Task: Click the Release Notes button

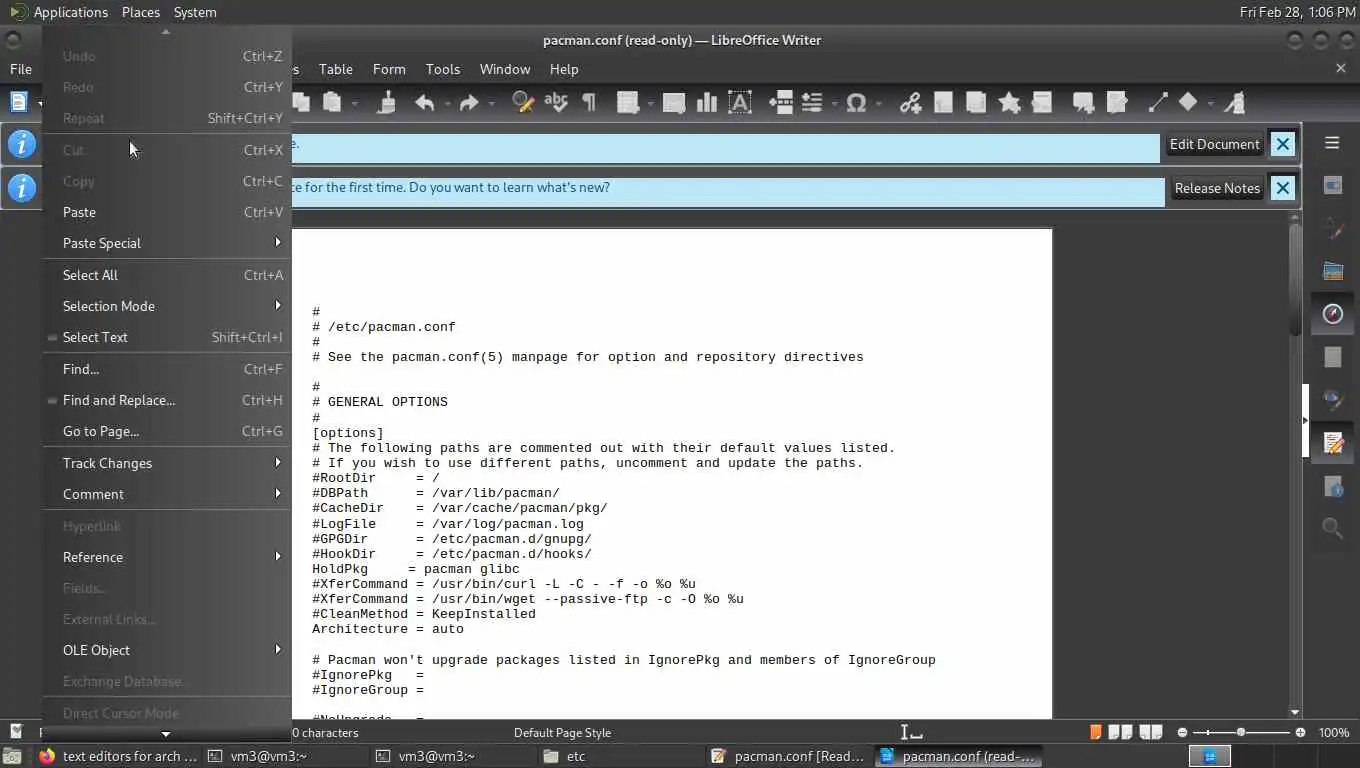Action: point(1217,188)
